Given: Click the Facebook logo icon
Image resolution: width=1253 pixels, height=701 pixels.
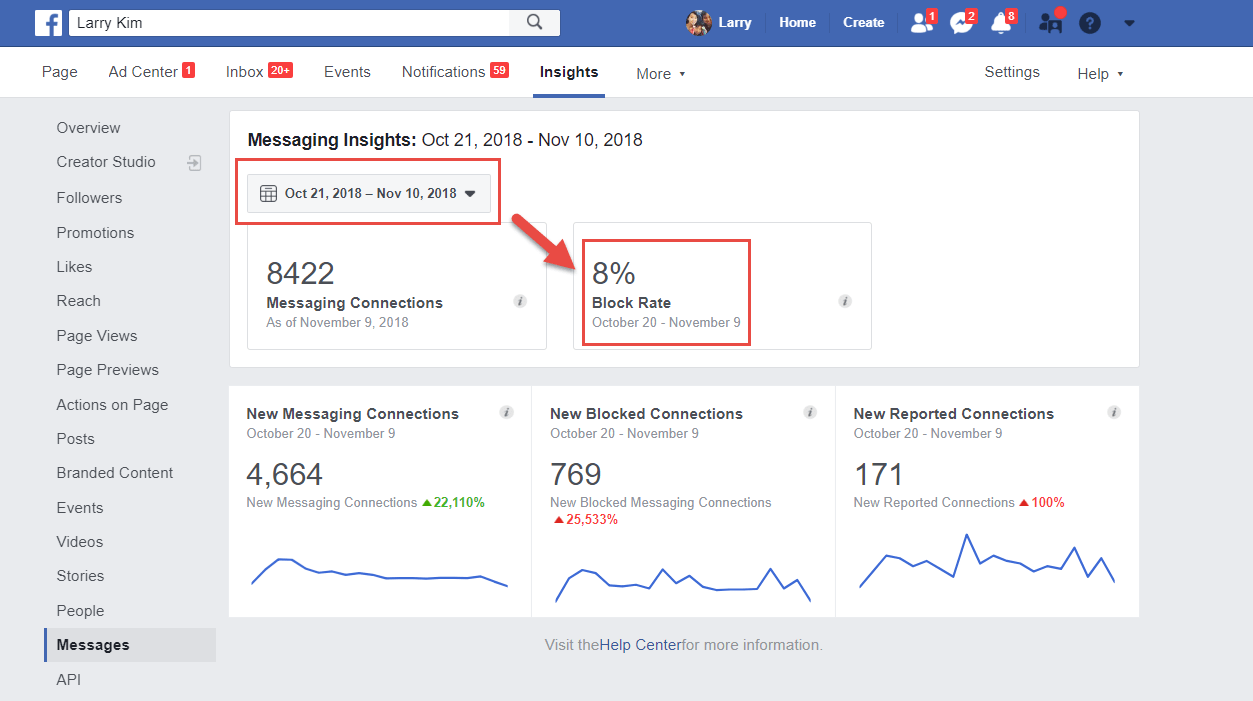Looking at the screenshot, I should coord(48,22).
